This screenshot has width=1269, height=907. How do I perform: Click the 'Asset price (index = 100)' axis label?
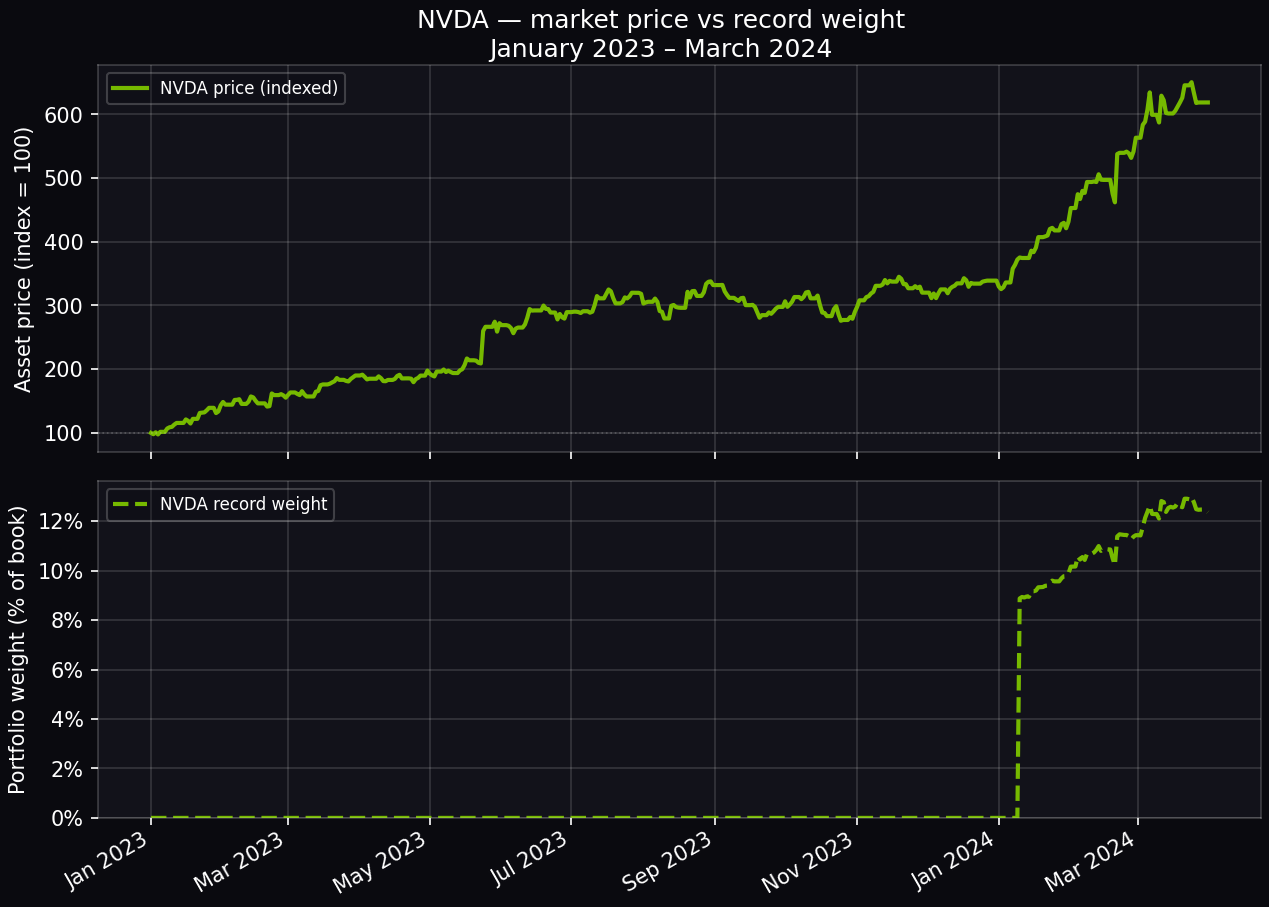click(x=24, y=259)
